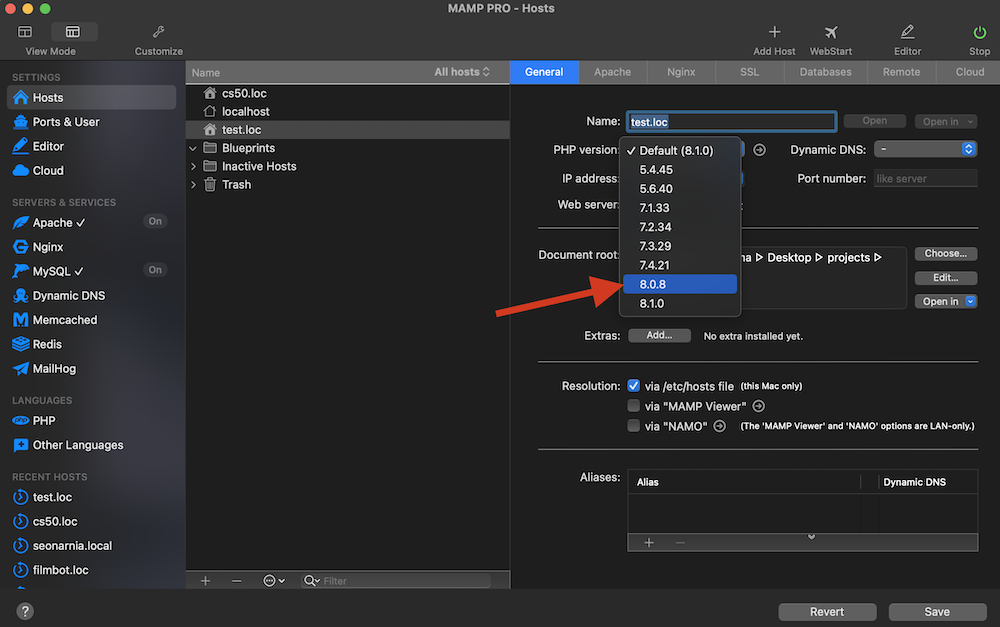
Task: Expand the Inactive Hosts group
Action: coord(194,166)
